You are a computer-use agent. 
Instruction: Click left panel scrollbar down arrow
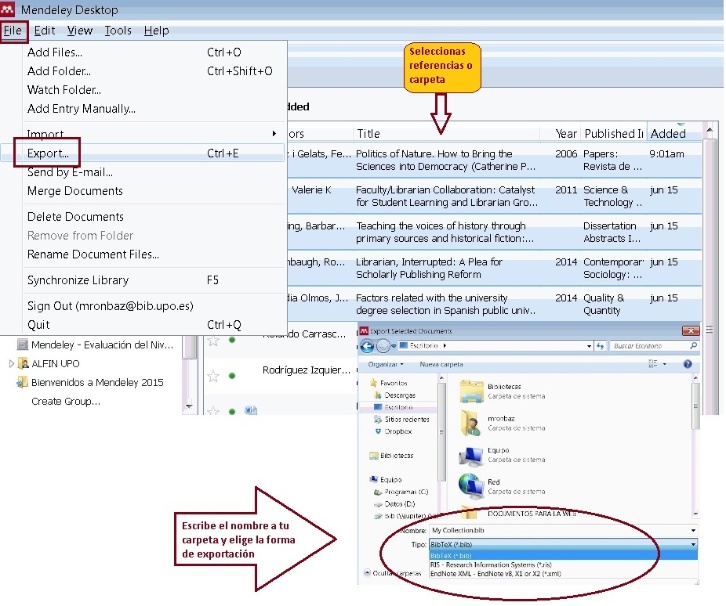click(x=189, y=406)
